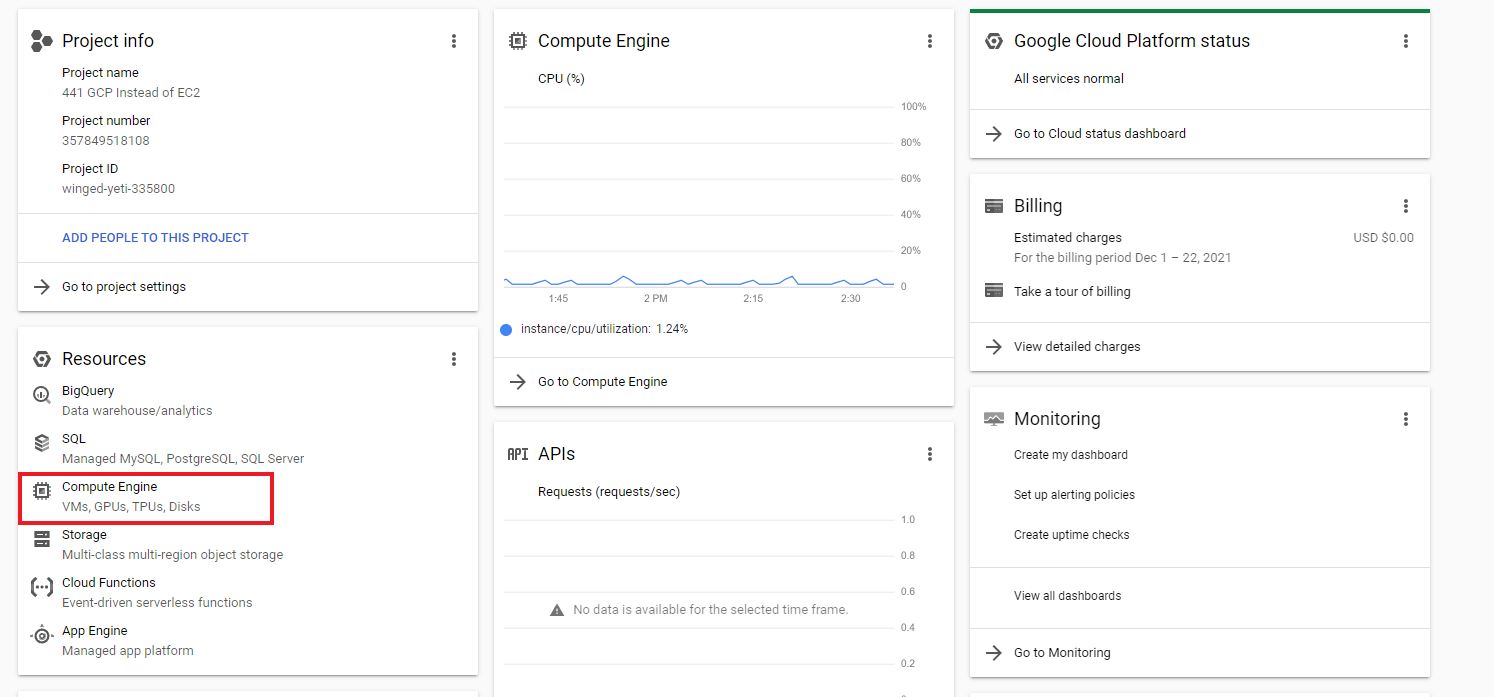1494x697 pixels.
Task: Click the Cloud Functions icon
Action: (41, 587)
